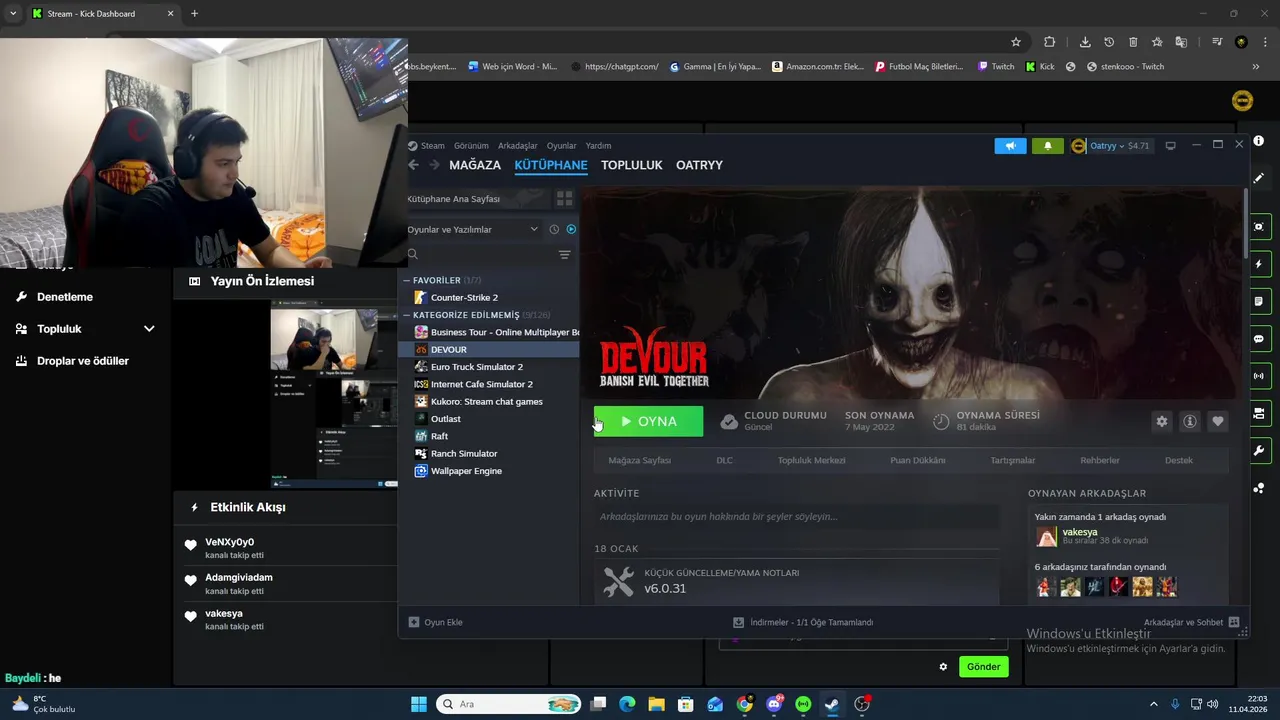1280x720 pixels.
Task: Switch Steam to Big Picture mode icon
Action: (1170, 146)
